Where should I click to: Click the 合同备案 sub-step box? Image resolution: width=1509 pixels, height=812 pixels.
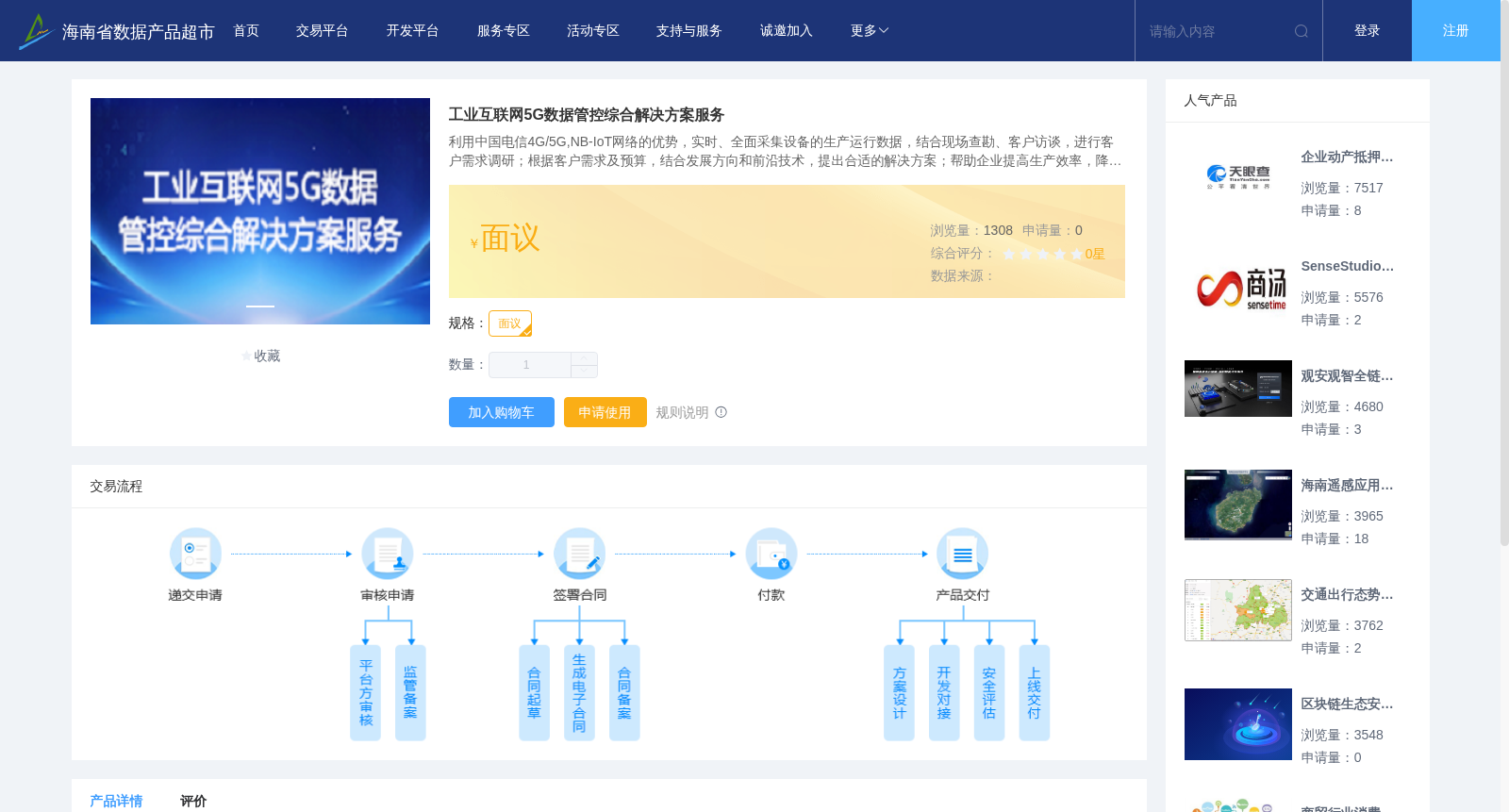pyautogui.click(x=624, y=693)
